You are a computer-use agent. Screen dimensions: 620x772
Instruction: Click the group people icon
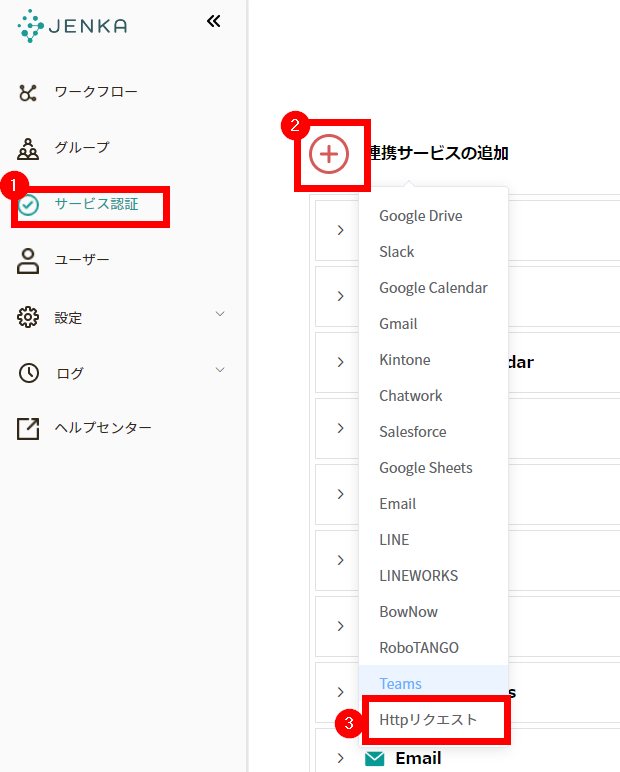(28, 149)
